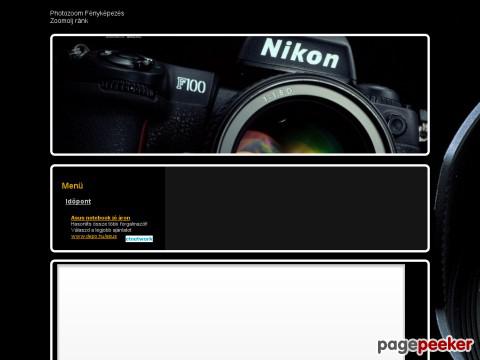Click the Nikon F100 camera banner image
Viewport: 480px width, 360px height.
(x=240, y=95)
